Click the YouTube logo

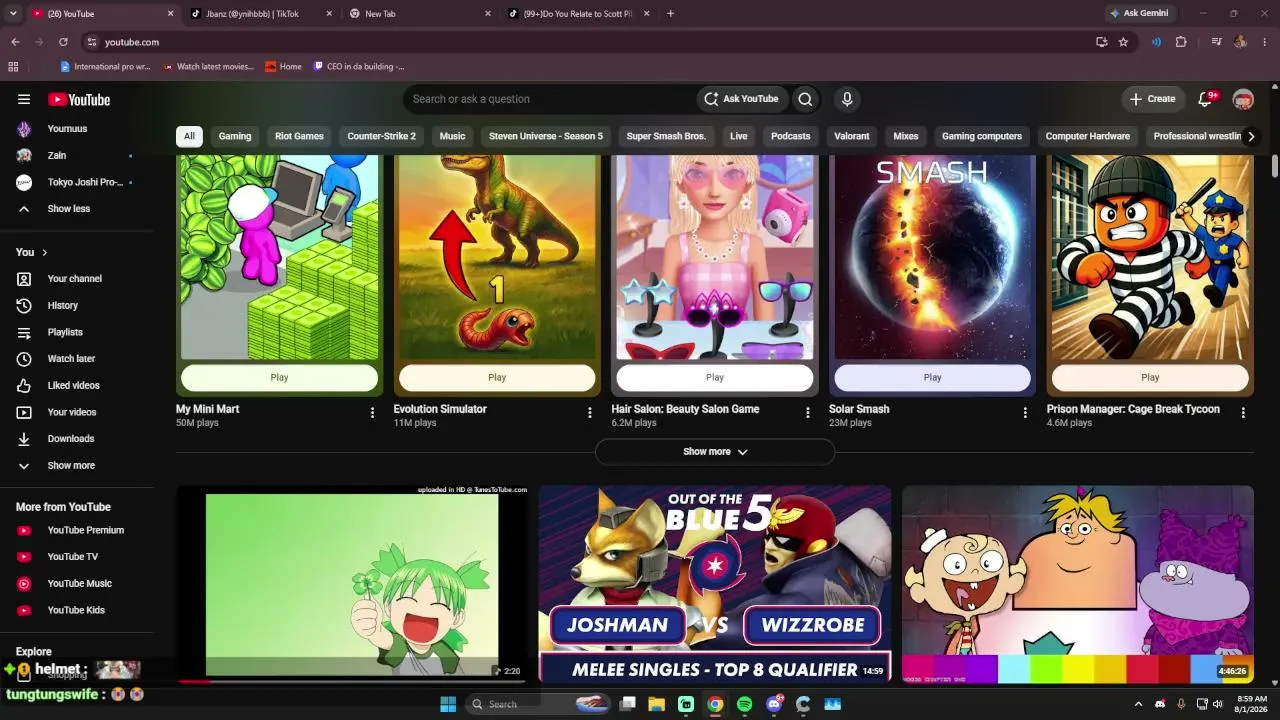click(x=79, y=99)
